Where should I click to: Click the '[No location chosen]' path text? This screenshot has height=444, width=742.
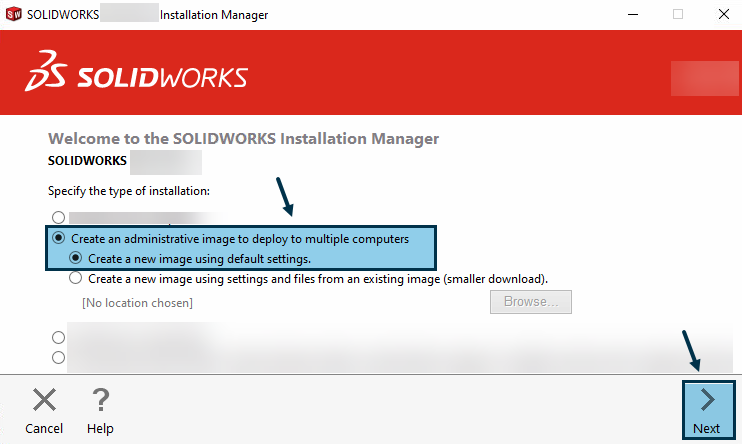coord(137,302)
